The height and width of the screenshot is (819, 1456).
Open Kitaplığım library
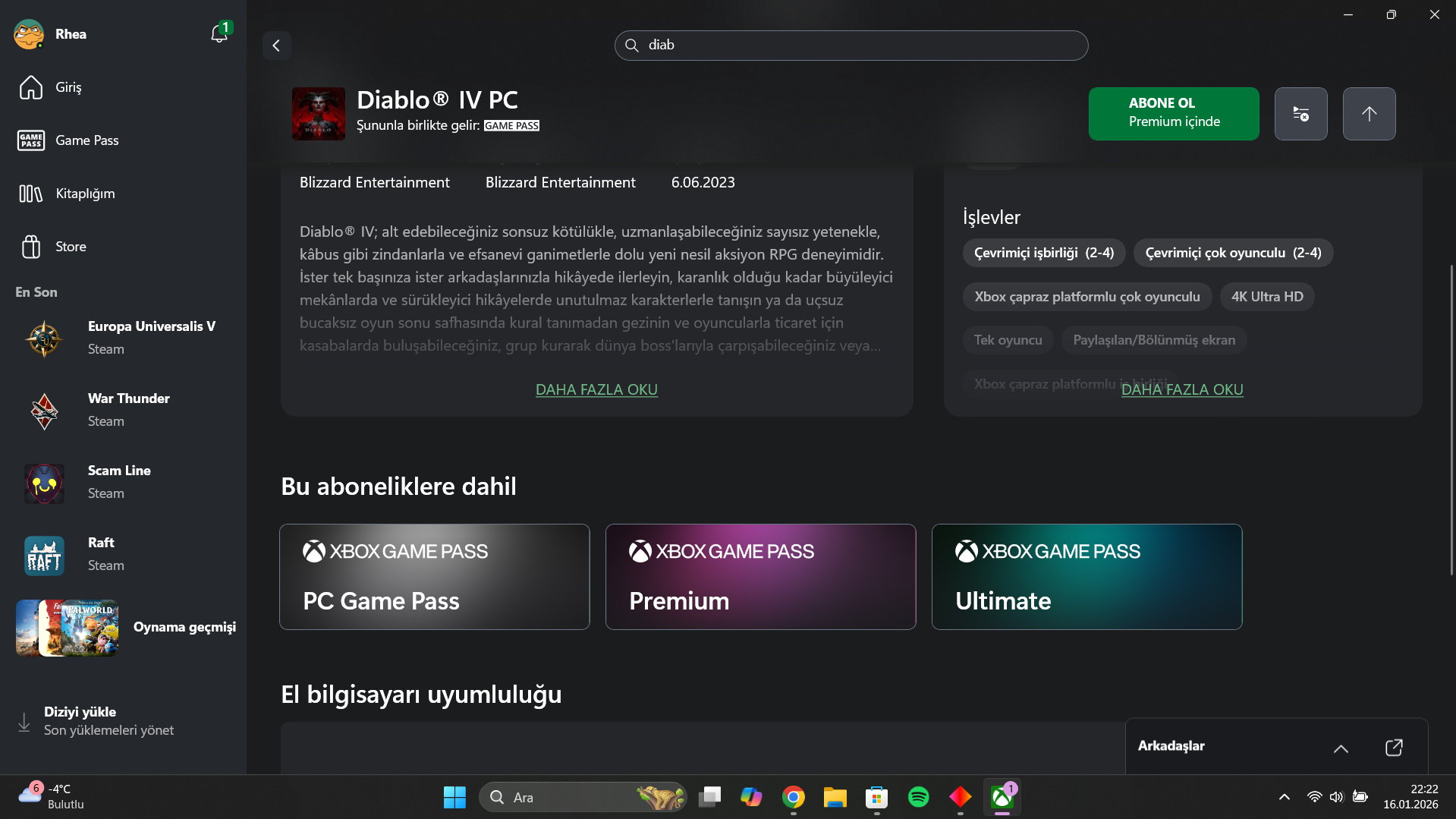coord(123,194)
